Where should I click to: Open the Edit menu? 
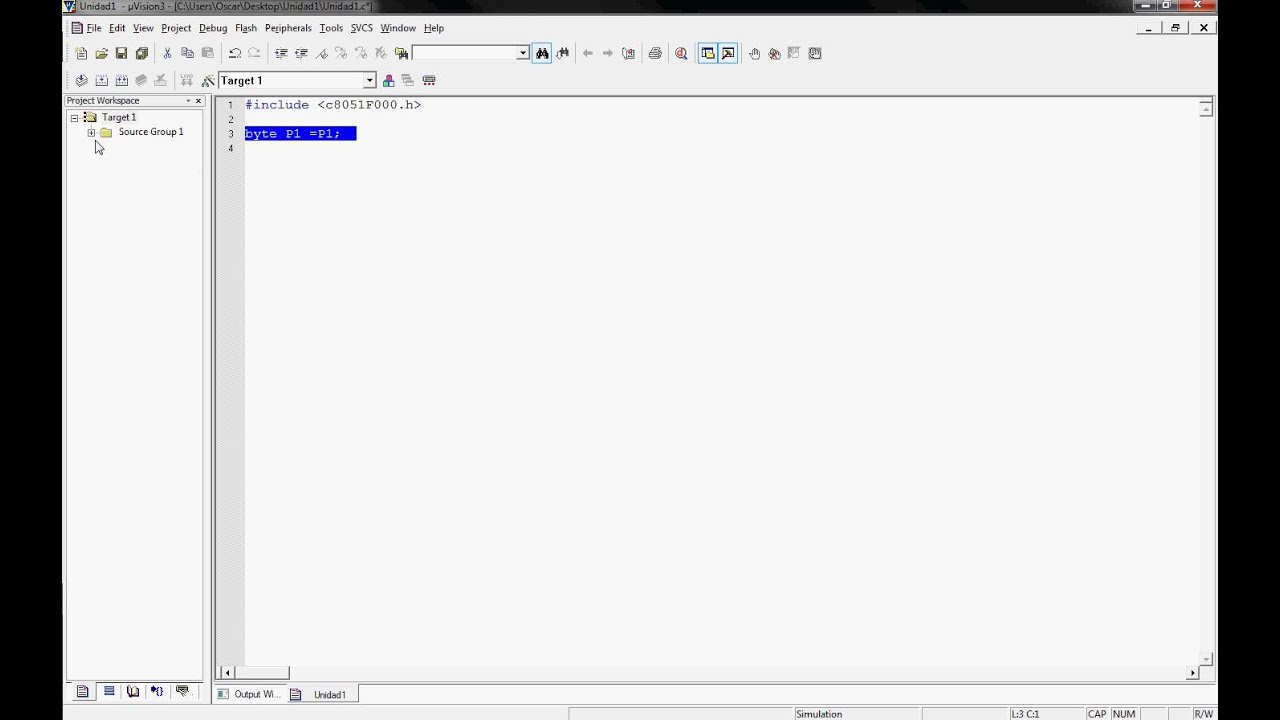click(117, 28)
